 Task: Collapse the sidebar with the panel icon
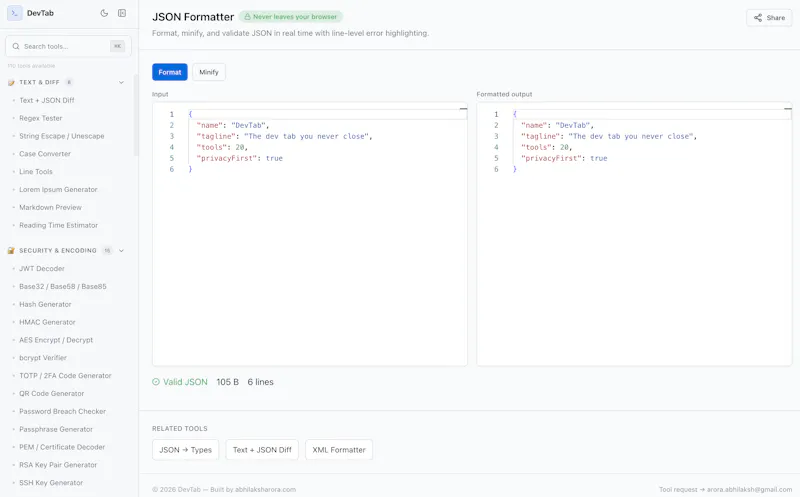coord(122,13)
